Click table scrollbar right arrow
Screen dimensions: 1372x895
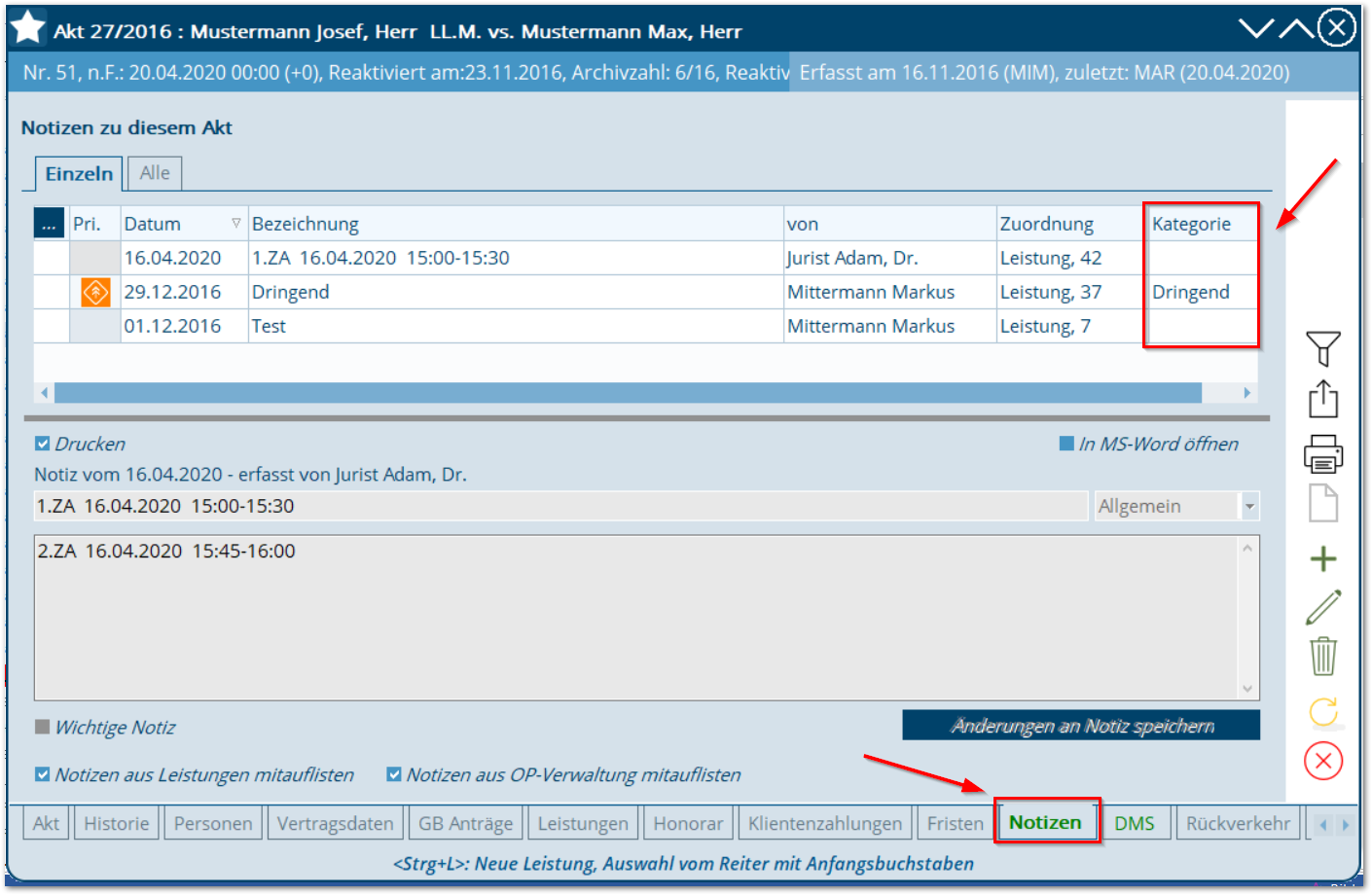(x=1246, y=392)
